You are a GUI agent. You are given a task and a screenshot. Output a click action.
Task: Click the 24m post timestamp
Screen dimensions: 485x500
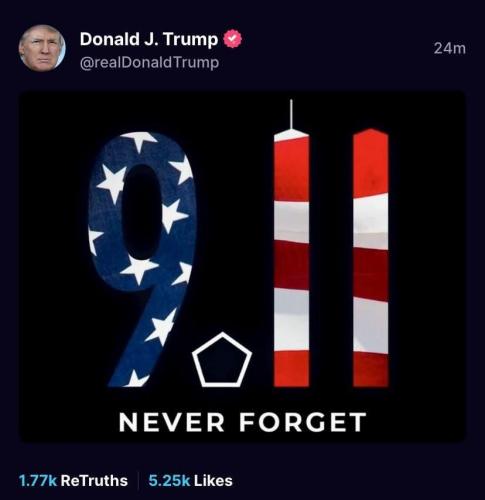pos(450,48)
